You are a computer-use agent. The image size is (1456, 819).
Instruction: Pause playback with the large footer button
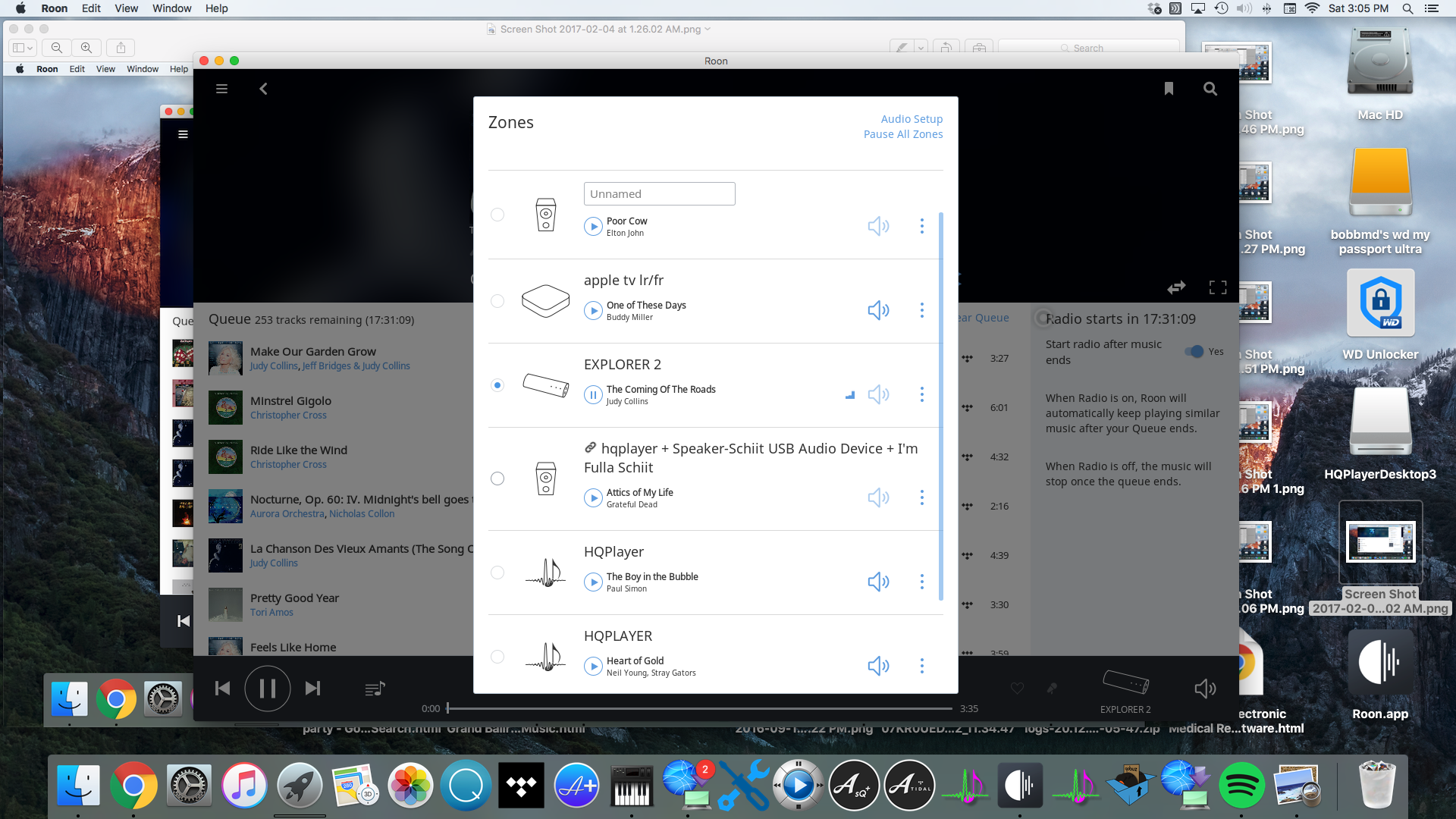[267, 688]
